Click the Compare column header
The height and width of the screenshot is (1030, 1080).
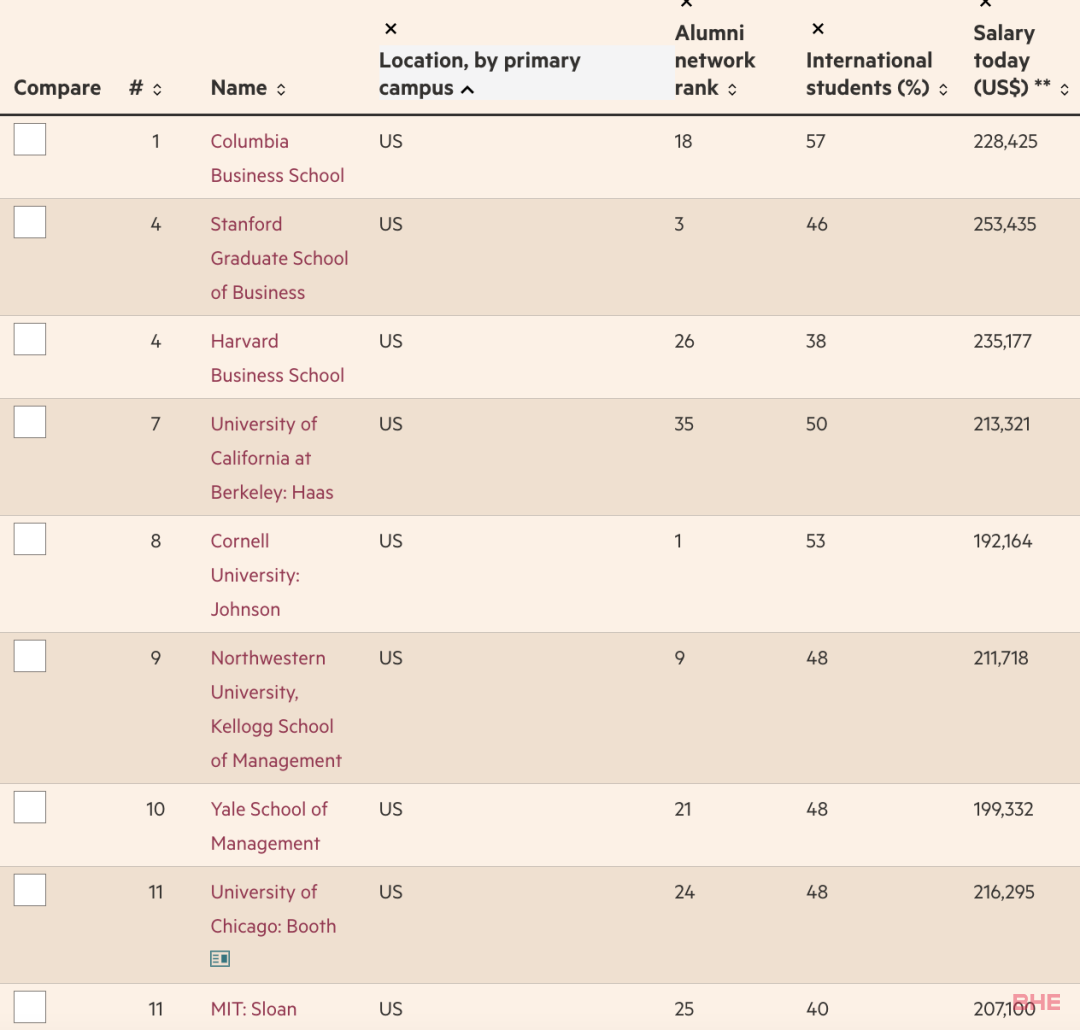pyautogui.click(x=57, y=88)
